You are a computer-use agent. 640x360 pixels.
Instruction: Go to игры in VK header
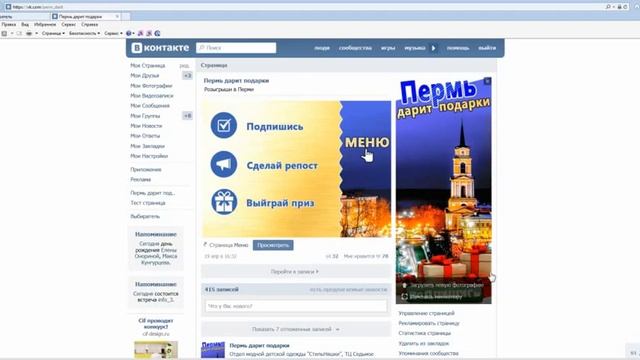point(388,48)
